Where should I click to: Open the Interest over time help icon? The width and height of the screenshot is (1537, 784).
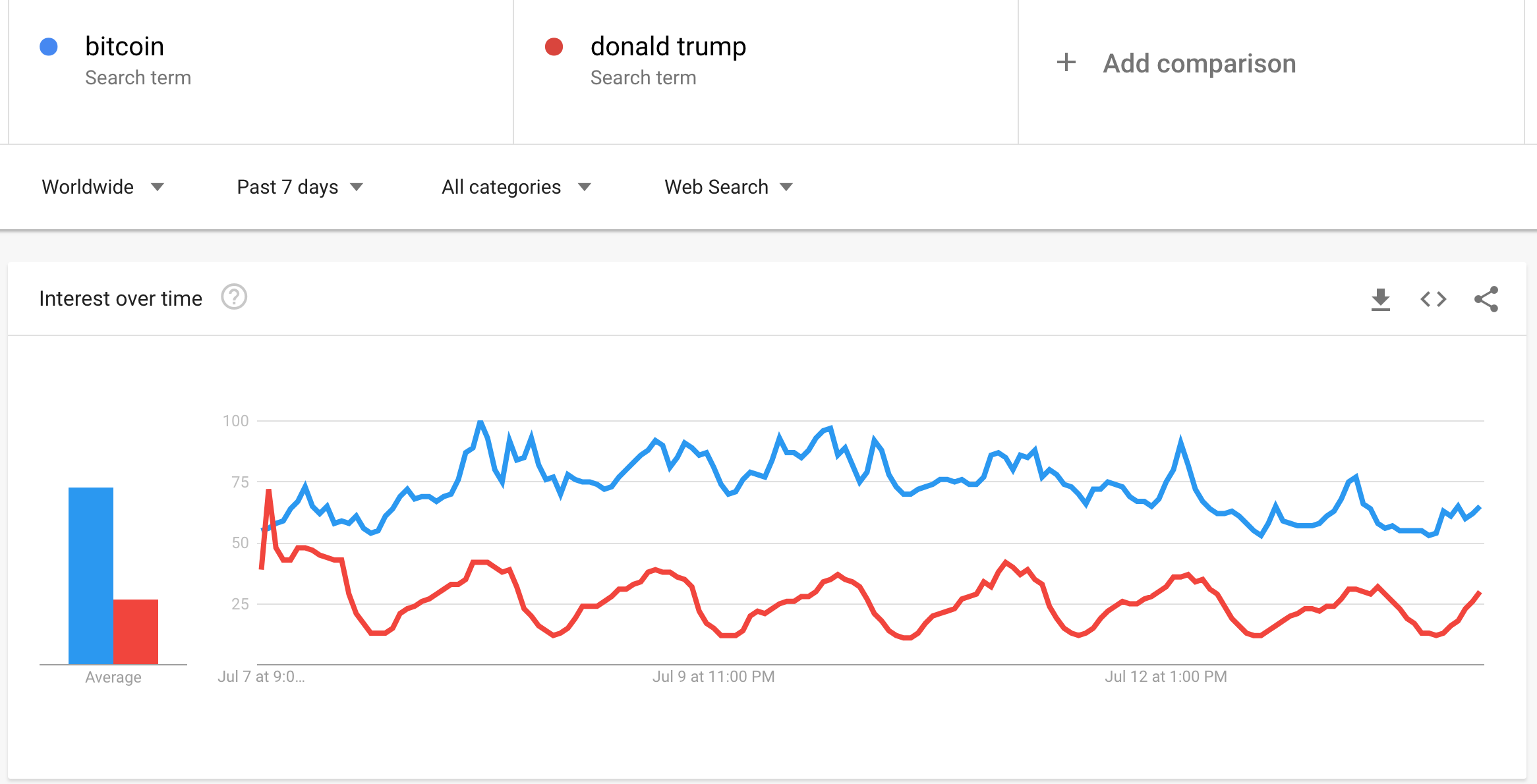[x=234, y=297]
